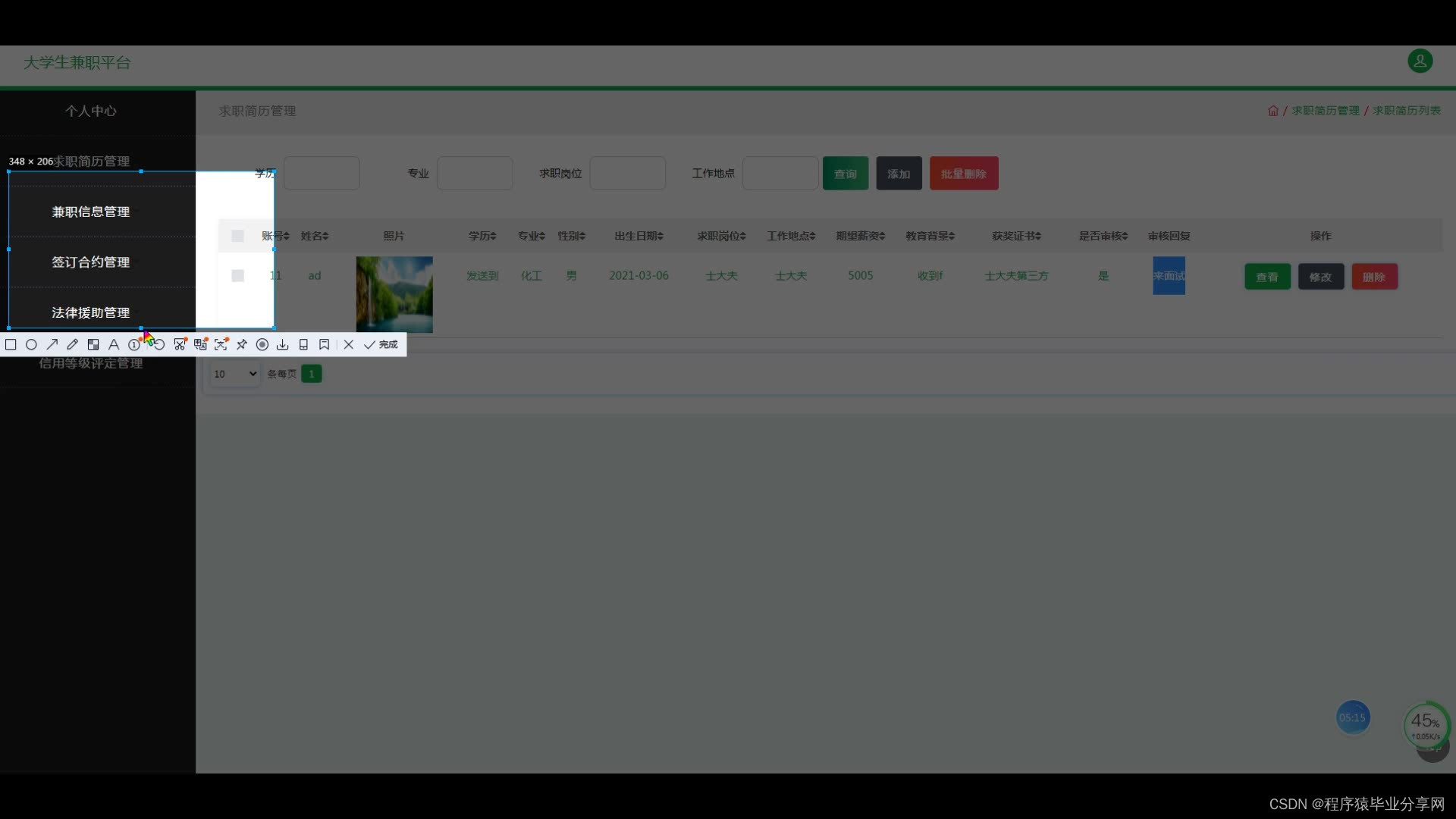Open 法律援助管理 sidebar menu item
This screenshot has height=819, width=1456.
[90, 312]
